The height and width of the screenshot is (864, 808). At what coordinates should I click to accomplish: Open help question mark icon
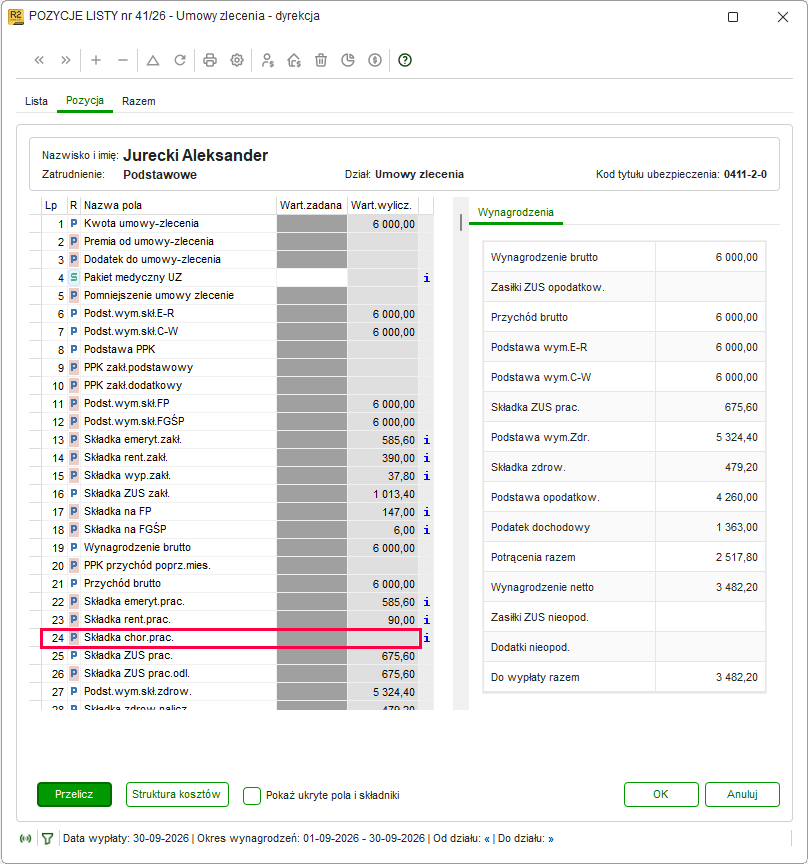405,60
